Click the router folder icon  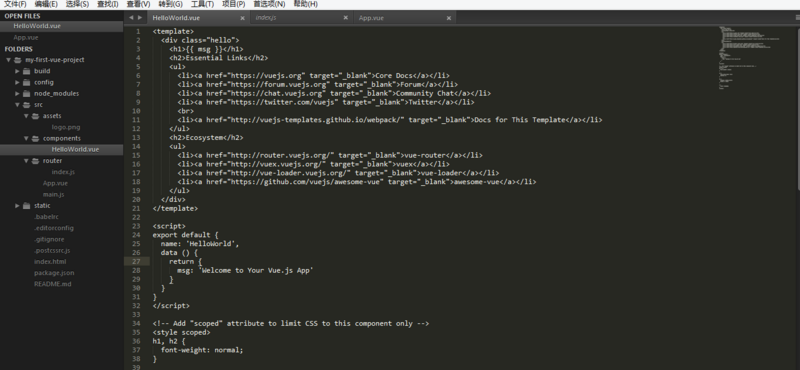(x=35, y=161)
